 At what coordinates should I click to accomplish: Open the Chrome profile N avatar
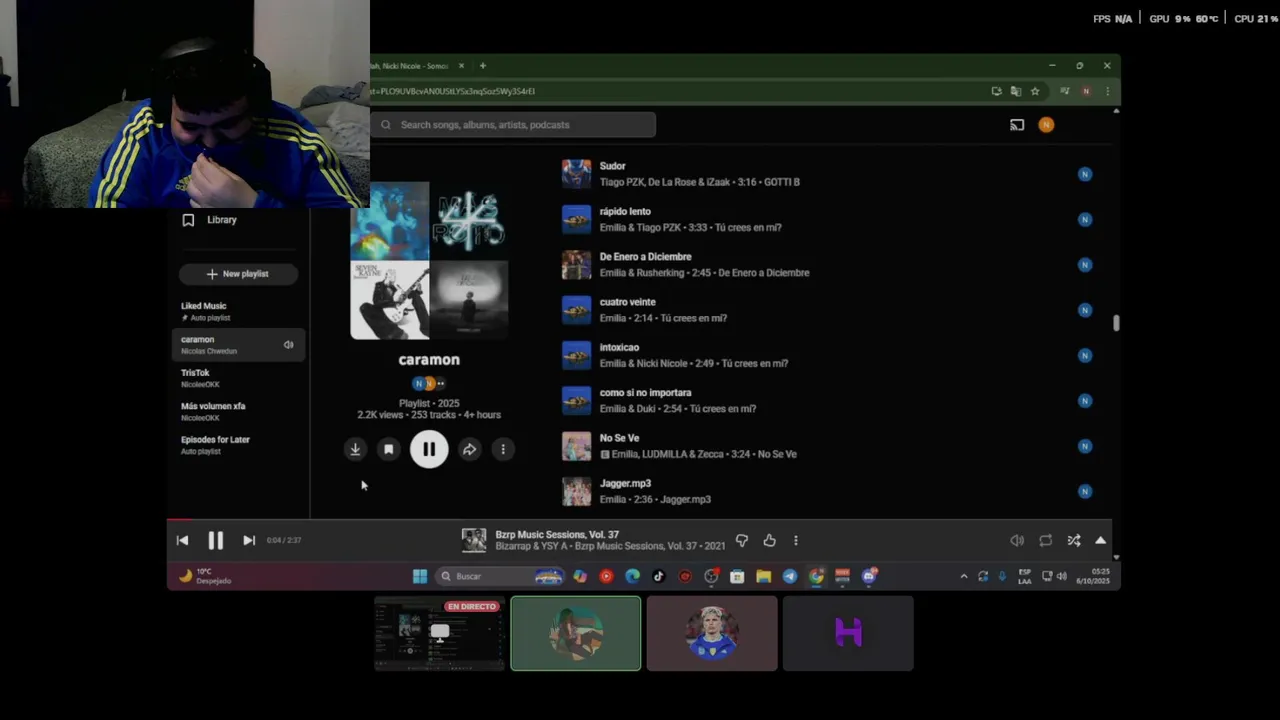click(x=1086, y=91)
